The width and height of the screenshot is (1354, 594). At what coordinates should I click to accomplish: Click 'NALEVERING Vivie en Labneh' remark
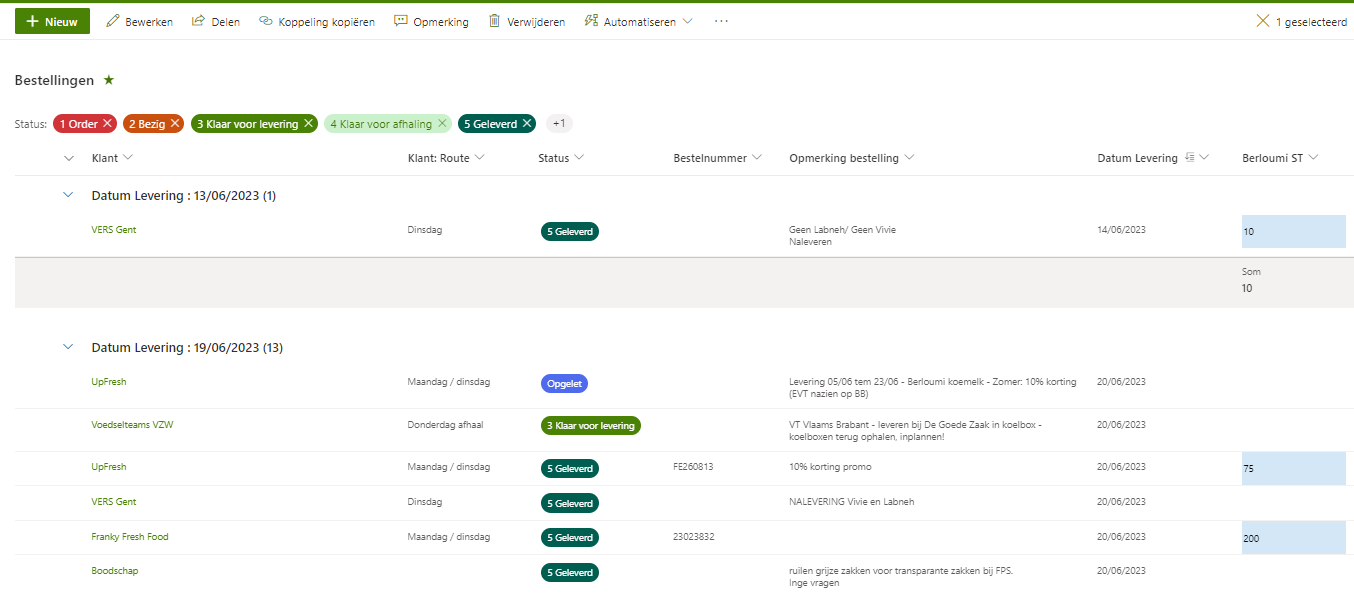(851, 502)
